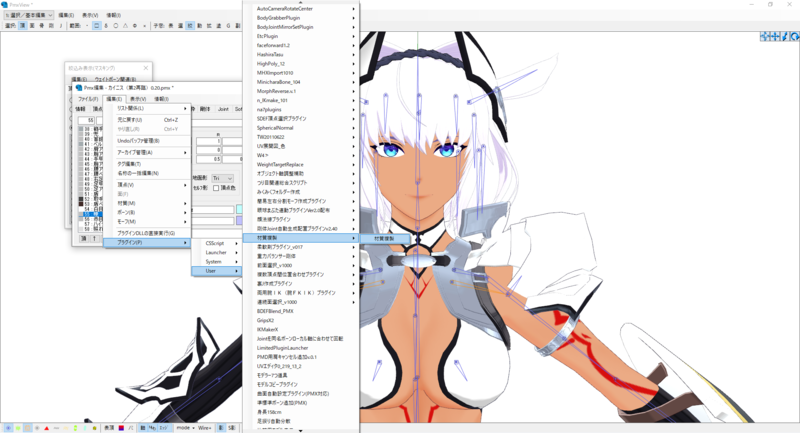Image resolution: width=800 pixels, height=433 pixels.
Task: Expand CSScript plugin submenu
Action: click(216, 243)
